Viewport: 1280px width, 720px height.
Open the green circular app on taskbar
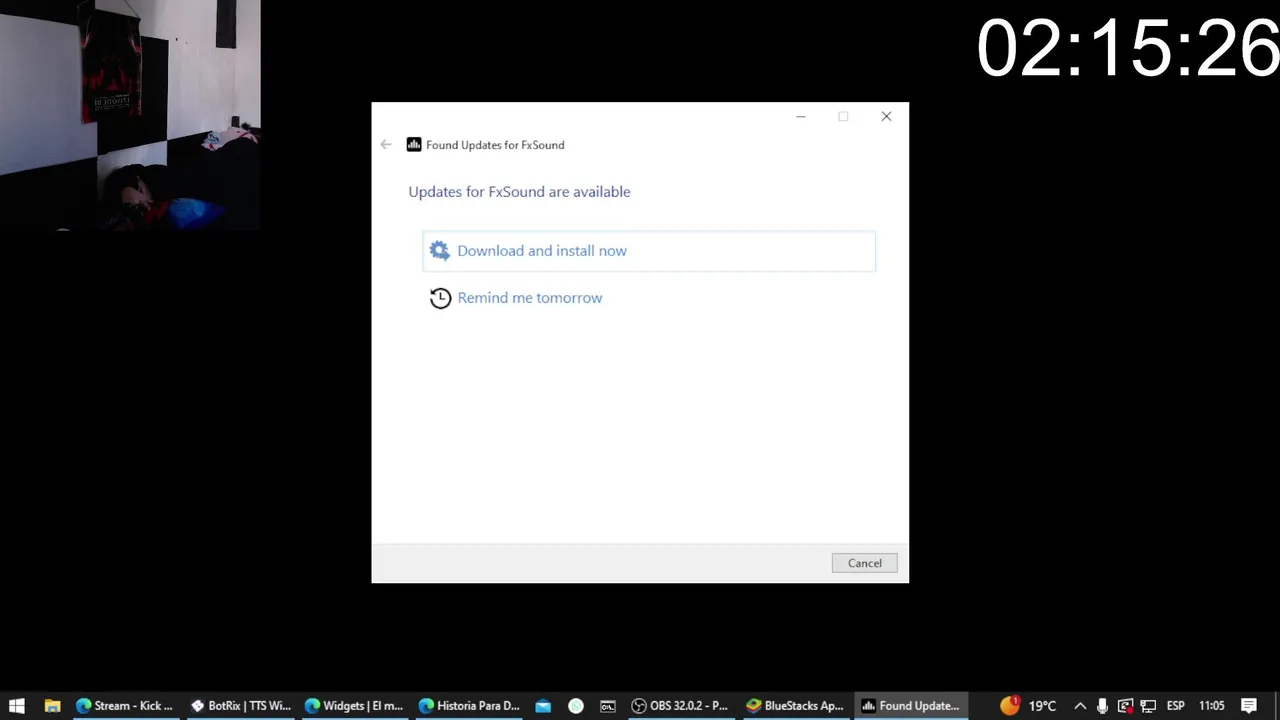click(576, 706)
